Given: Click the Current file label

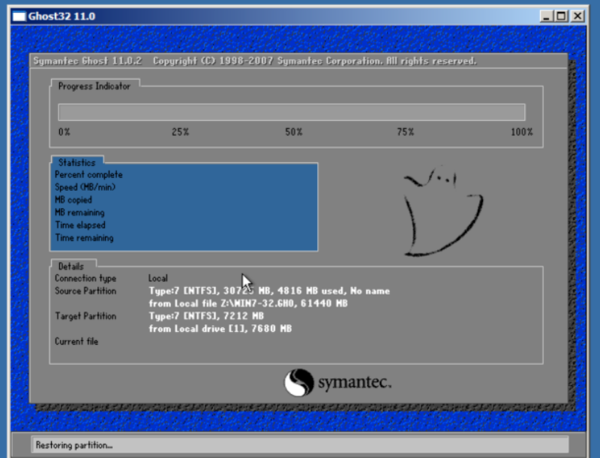Looking at the screenshot, I should point(78,342).
